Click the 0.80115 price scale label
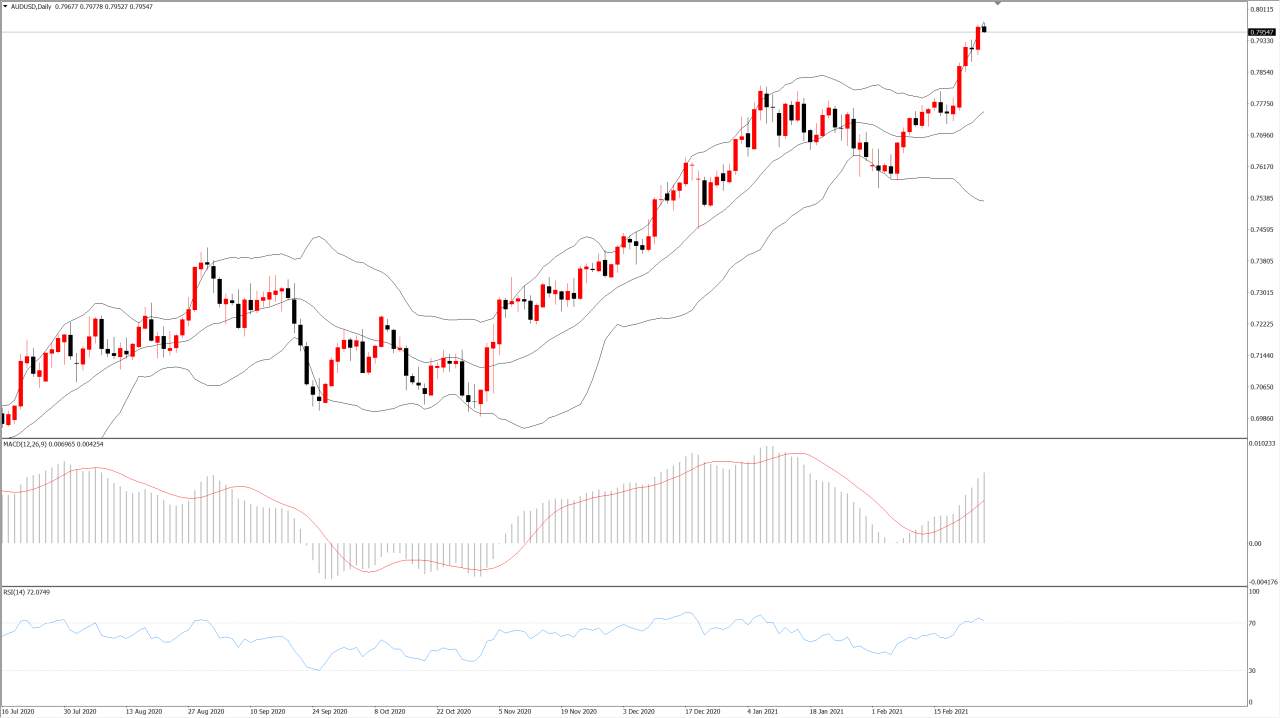The image size is (1280, 718). click(x=1262, y=9)
